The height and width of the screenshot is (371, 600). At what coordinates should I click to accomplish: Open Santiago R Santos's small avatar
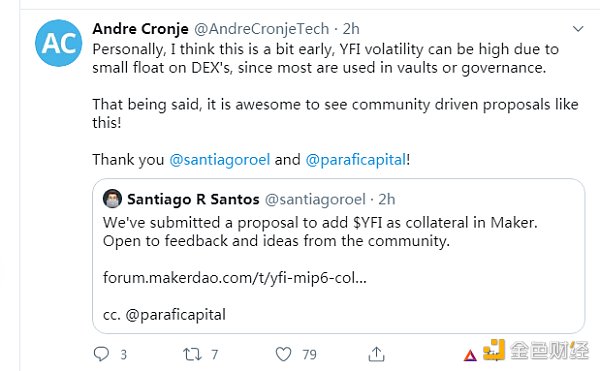[x=112, y=199]
